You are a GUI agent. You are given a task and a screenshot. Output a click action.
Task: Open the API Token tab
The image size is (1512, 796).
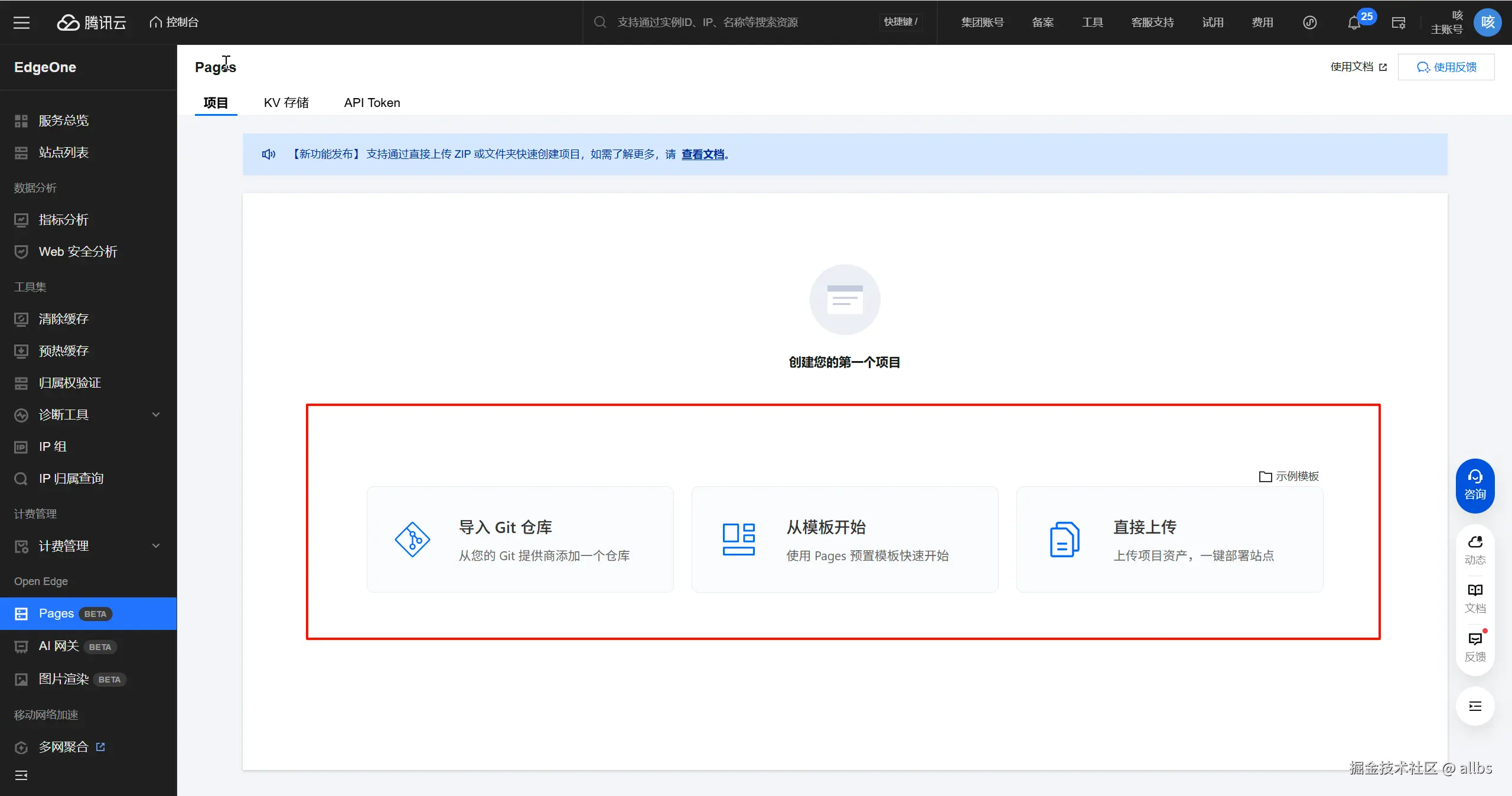(x=372, y=102)
